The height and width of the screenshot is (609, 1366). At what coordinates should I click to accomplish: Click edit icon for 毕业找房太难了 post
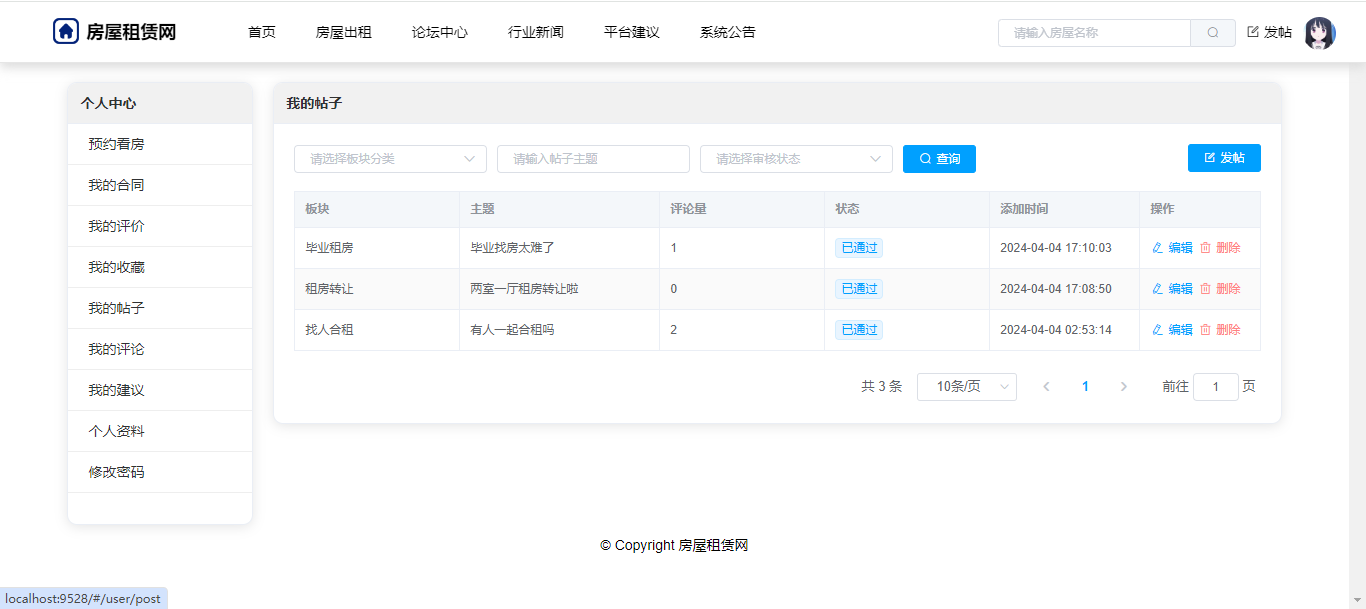coord(1158,248)
